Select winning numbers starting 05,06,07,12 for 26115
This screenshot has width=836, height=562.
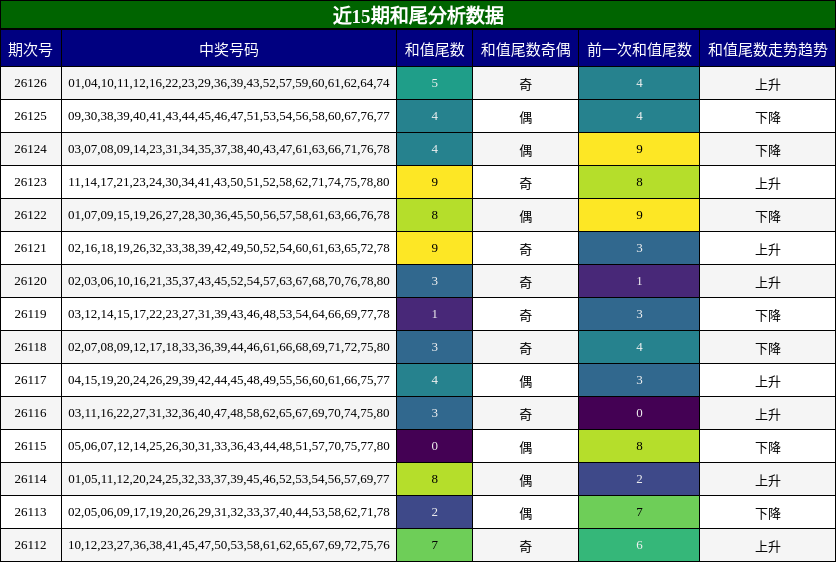229,446
